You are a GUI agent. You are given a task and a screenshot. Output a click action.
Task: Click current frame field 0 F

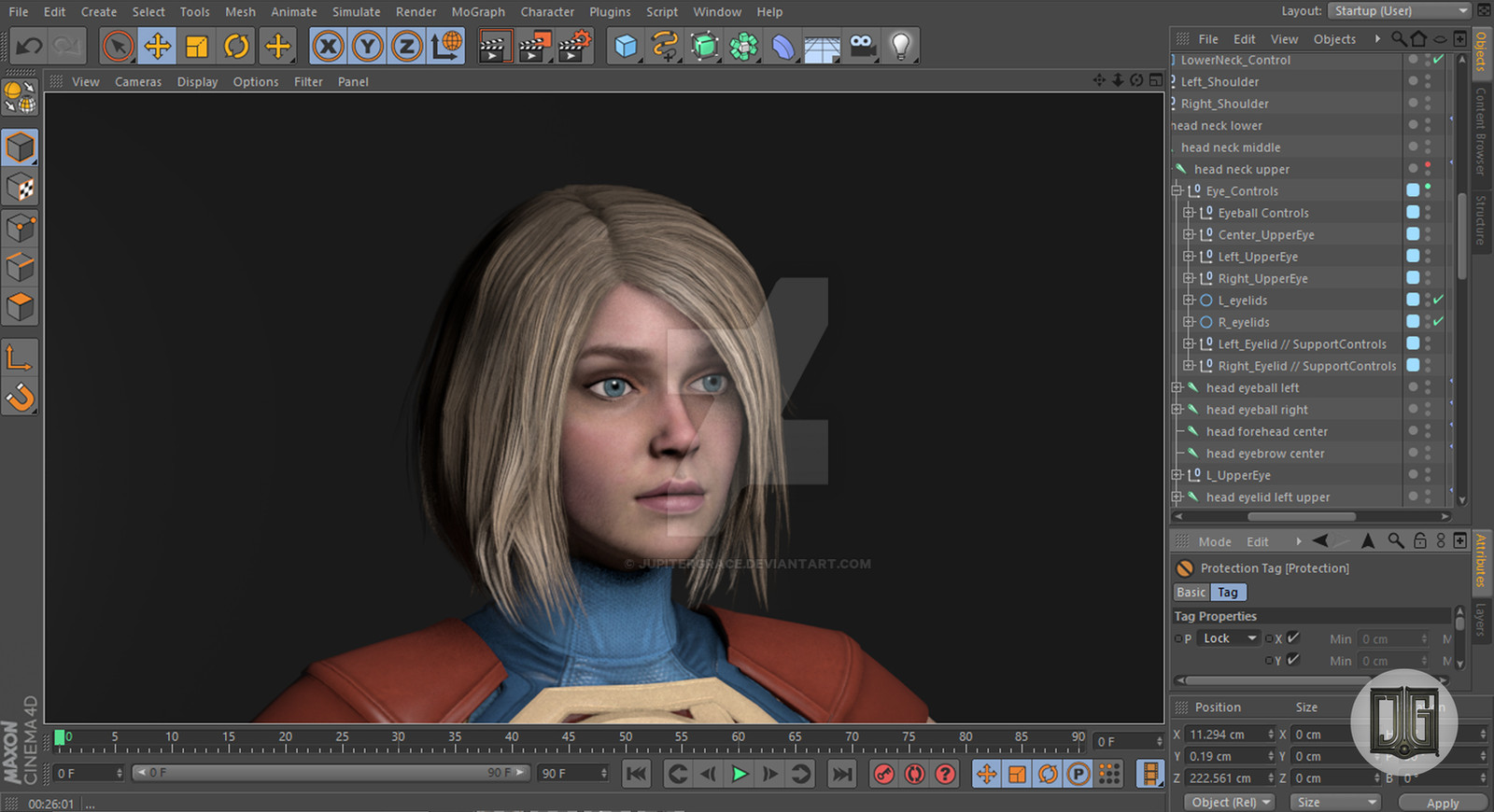point(89,774)
